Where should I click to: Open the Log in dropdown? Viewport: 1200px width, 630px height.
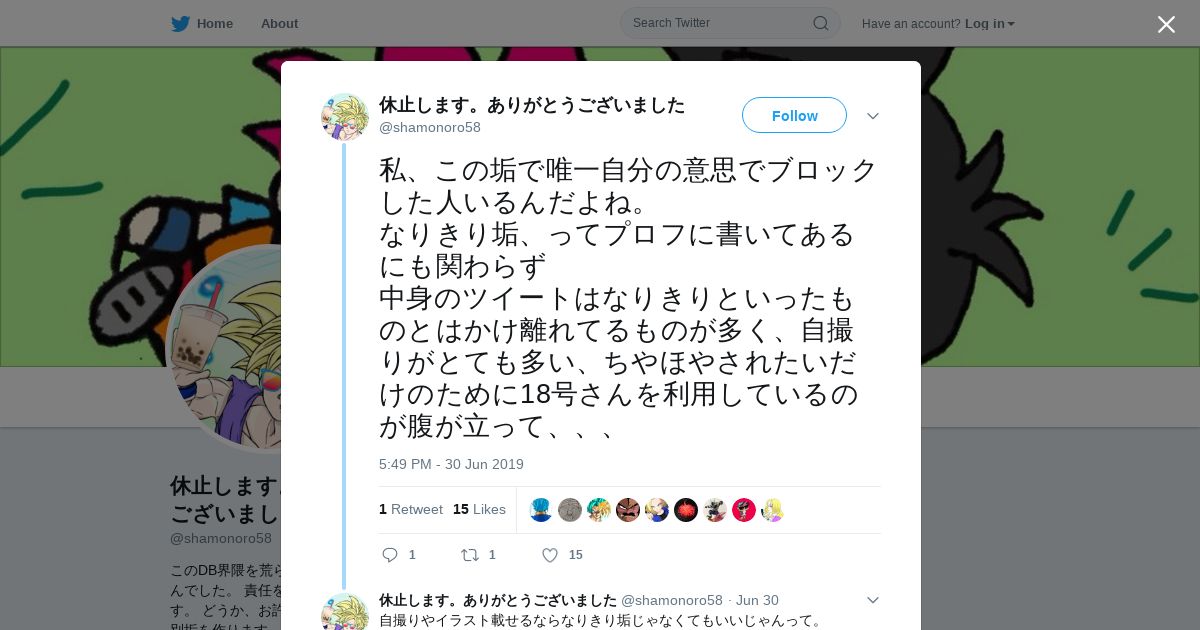[x=989, y=24]
